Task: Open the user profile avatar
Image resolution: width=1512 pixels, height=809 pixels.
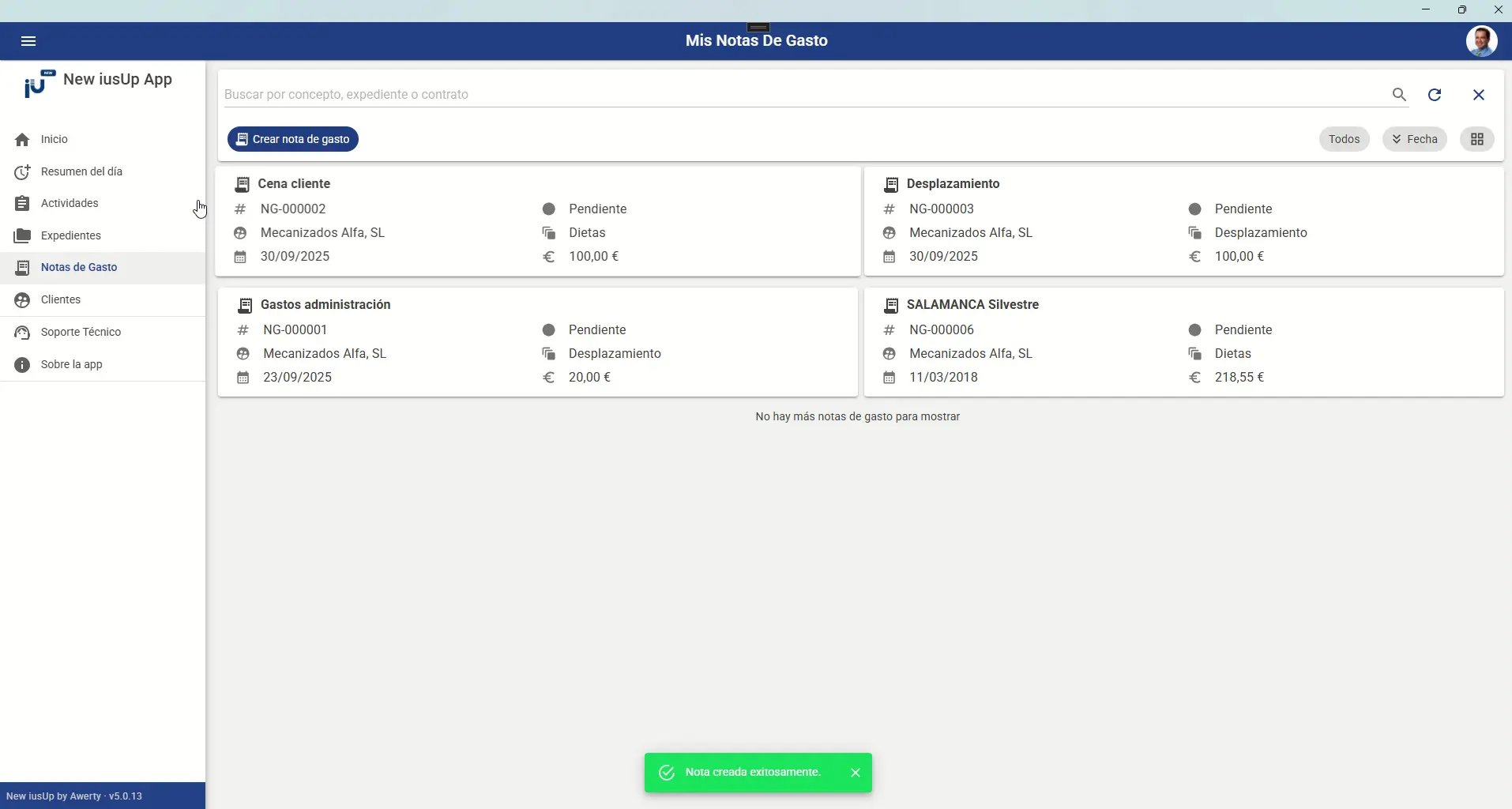Action: [1482, 41]
